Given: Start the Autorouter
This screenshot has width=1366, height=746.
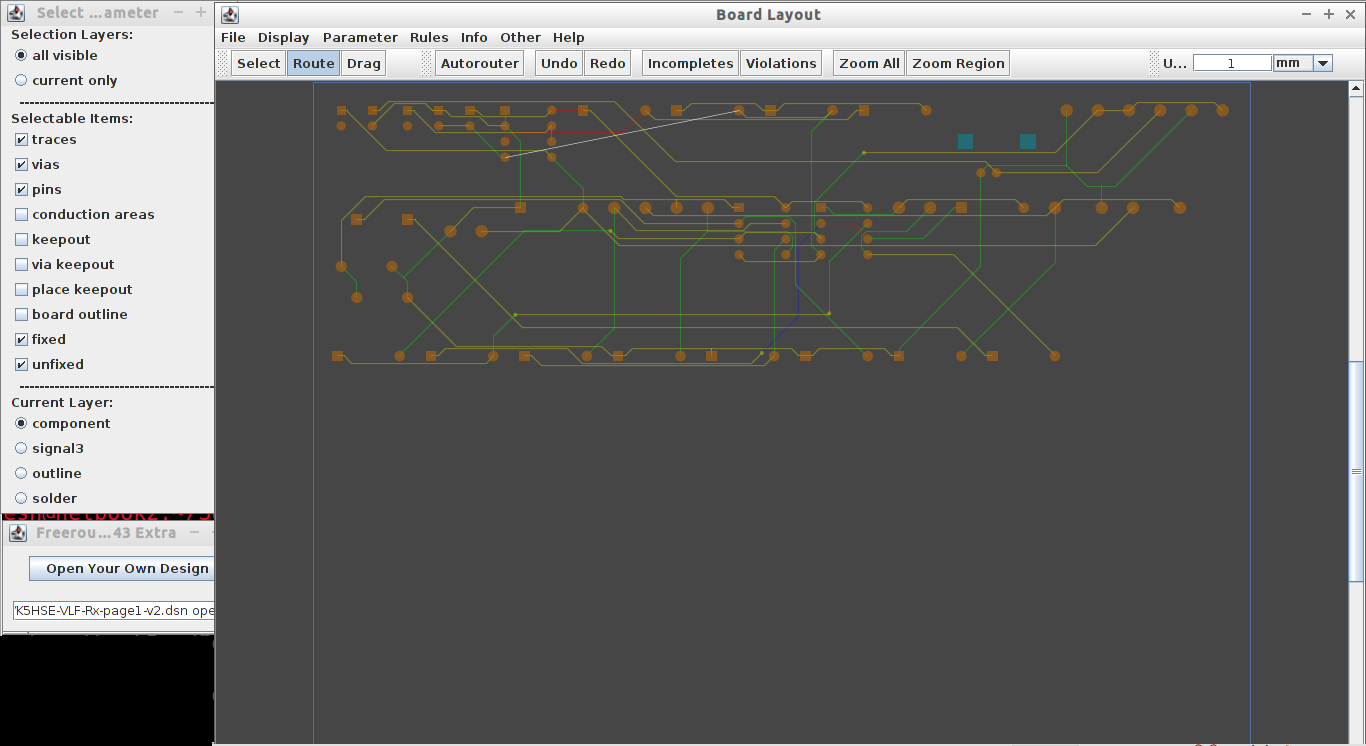Looking at the screenshot, I should click(479, 62).
